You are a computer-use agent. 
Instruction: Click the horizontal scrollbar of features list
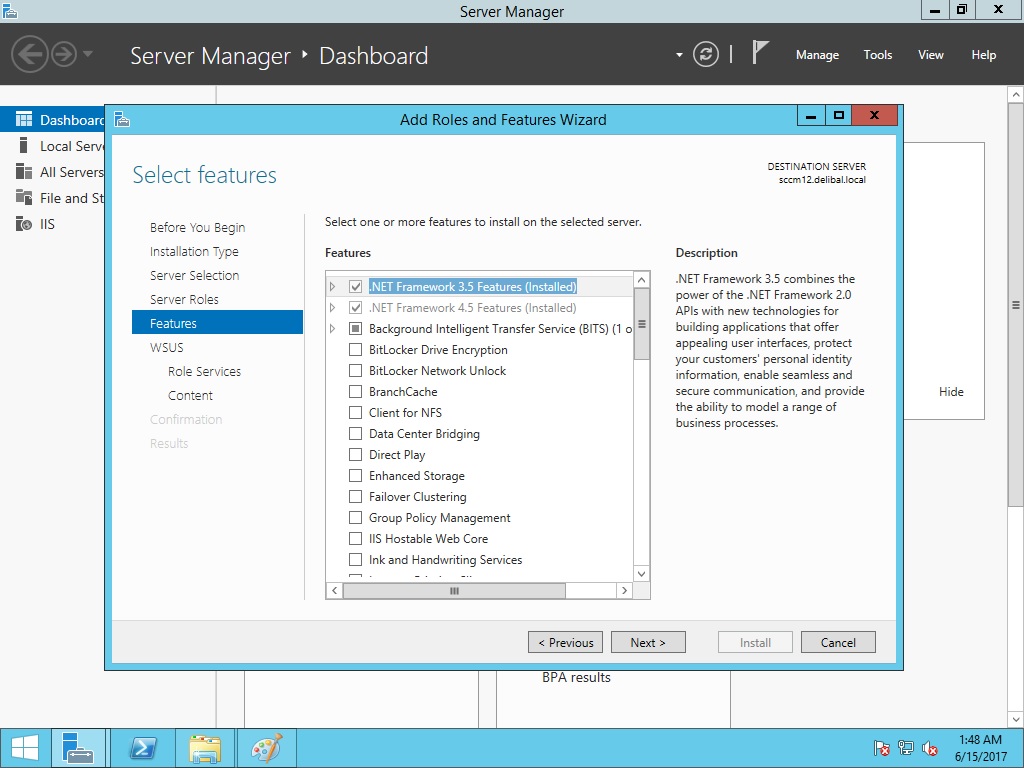[454, 591]
